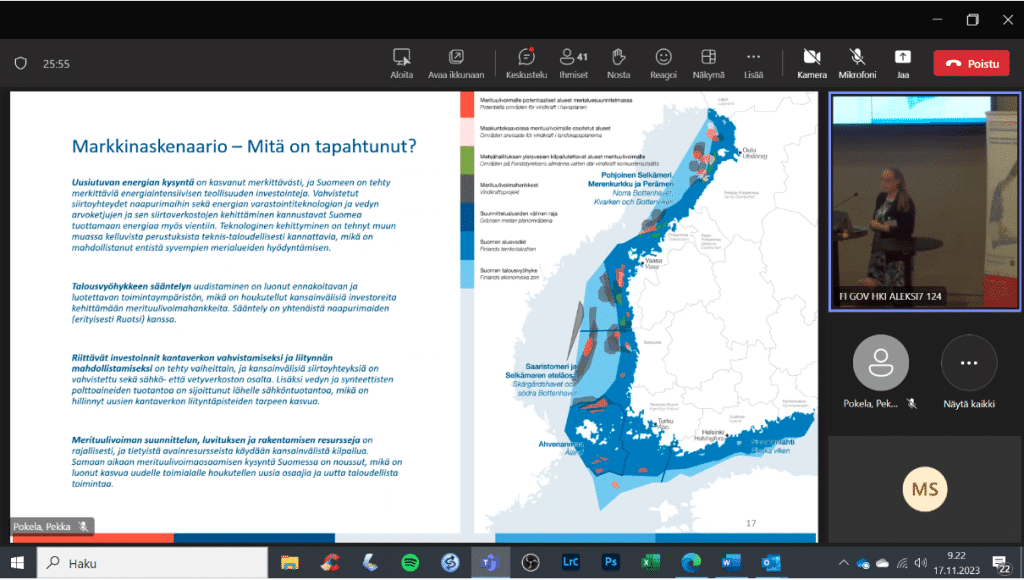Screen dimensions: 1024x580
Task: Open the volume speaker tray icon
Action: coord(921,563)
